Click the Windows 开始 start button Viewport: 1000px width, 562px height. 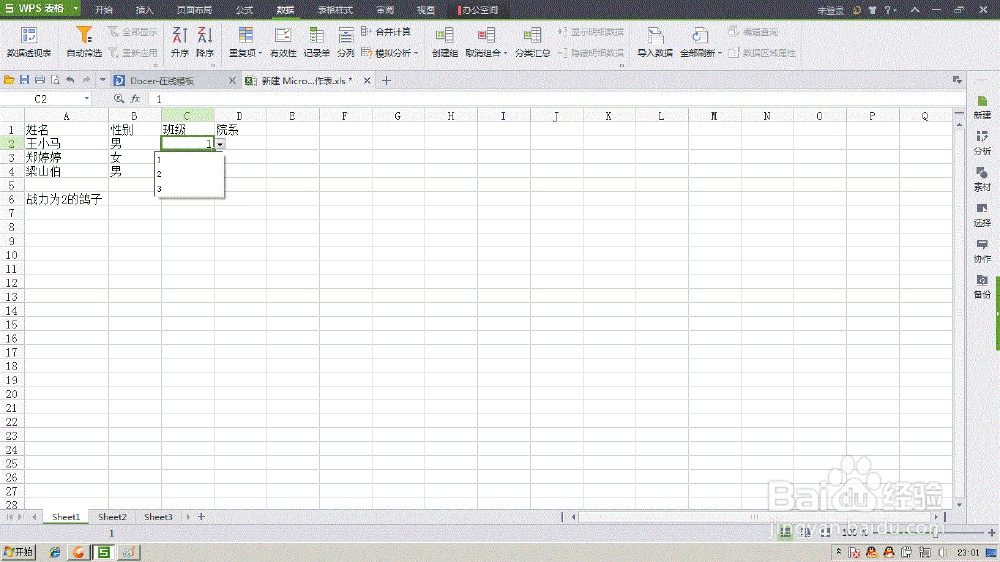tap(18, 552)
